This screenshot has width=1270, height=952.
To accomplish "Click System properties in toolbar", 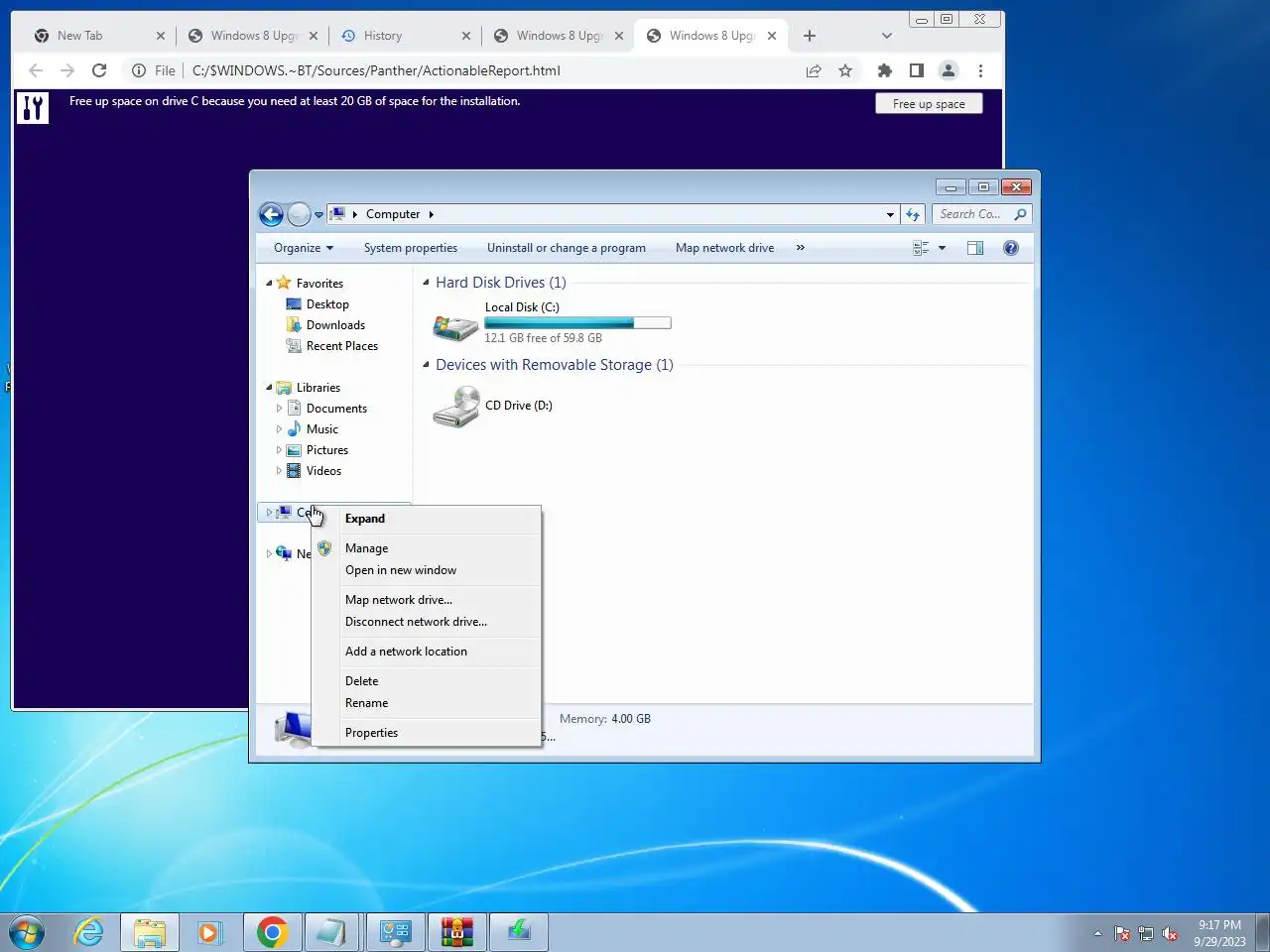I will coord(411,248).
